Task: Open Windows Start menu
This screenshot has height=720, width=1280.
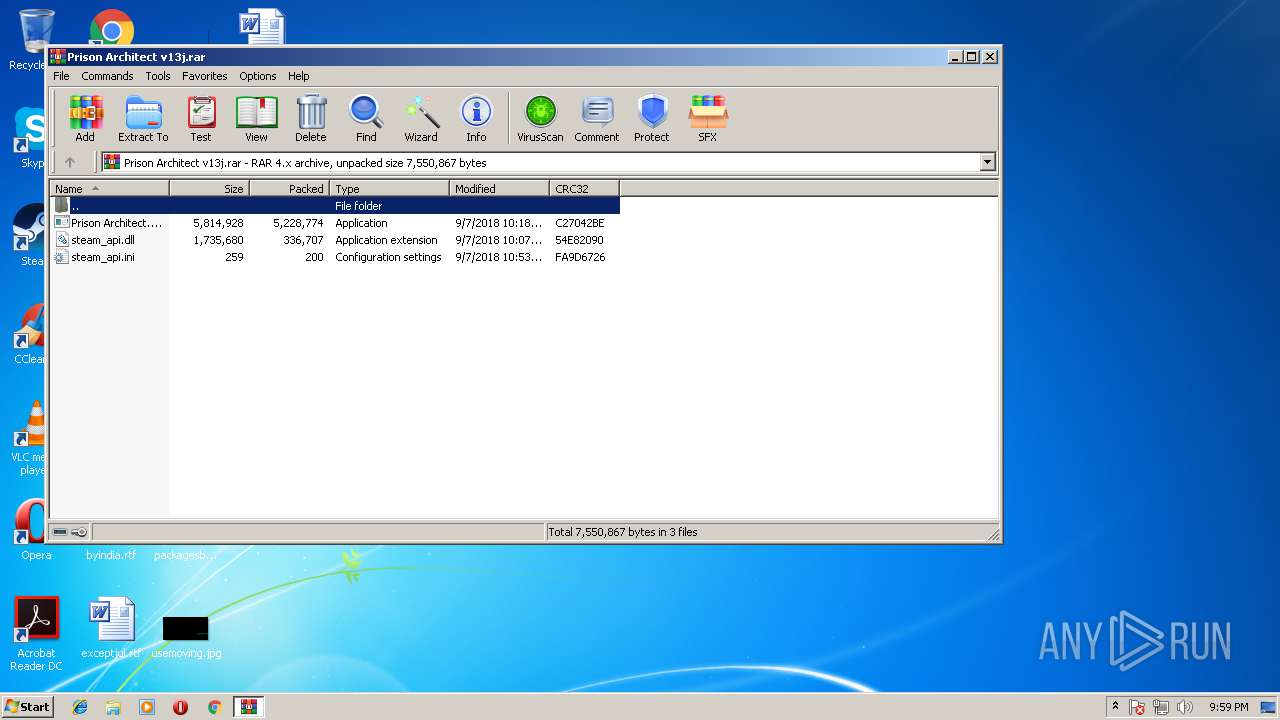Action: click(27, 707)
